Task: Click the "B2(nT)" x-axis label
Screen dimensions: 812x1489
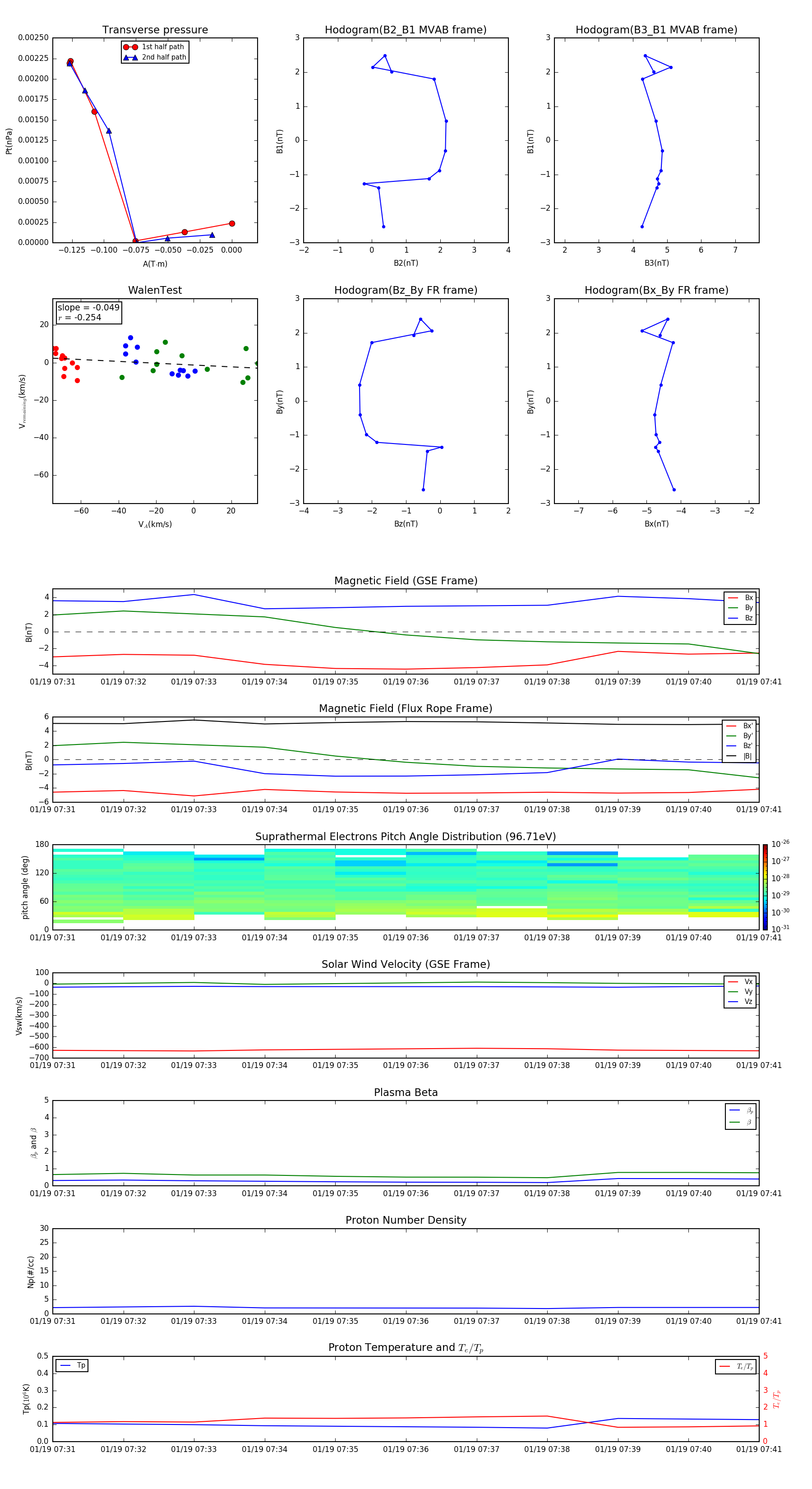Action: [406, 263]
